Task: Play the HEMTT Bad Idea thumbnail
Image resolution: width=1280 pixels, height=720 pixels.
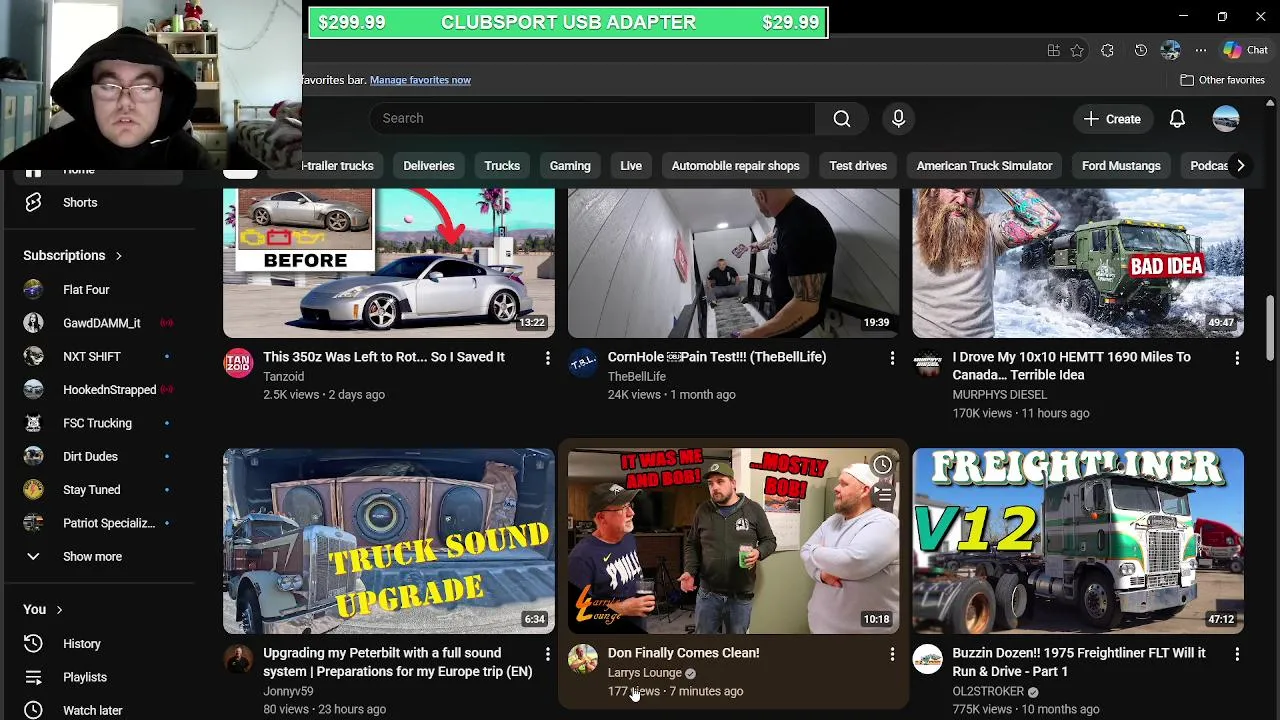Action: tap(1078, 262)
